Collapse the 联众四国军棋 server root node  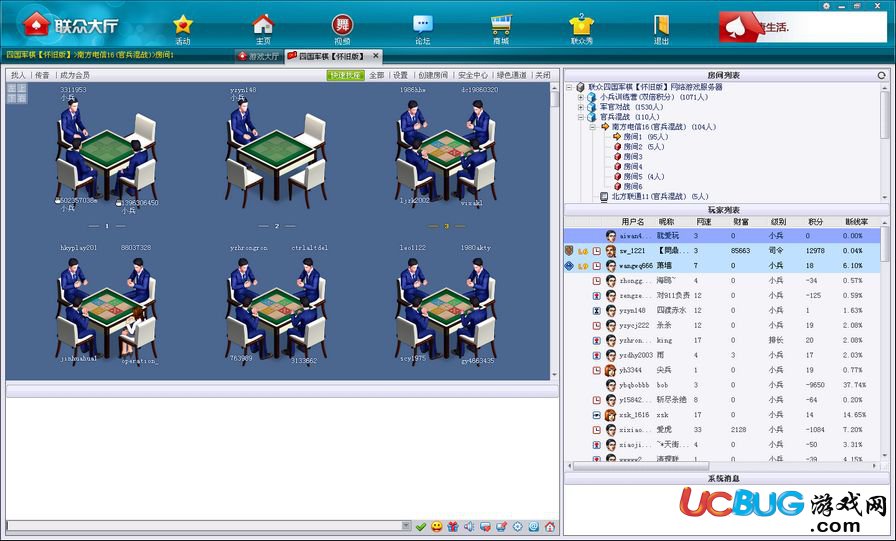click(569, 87)
